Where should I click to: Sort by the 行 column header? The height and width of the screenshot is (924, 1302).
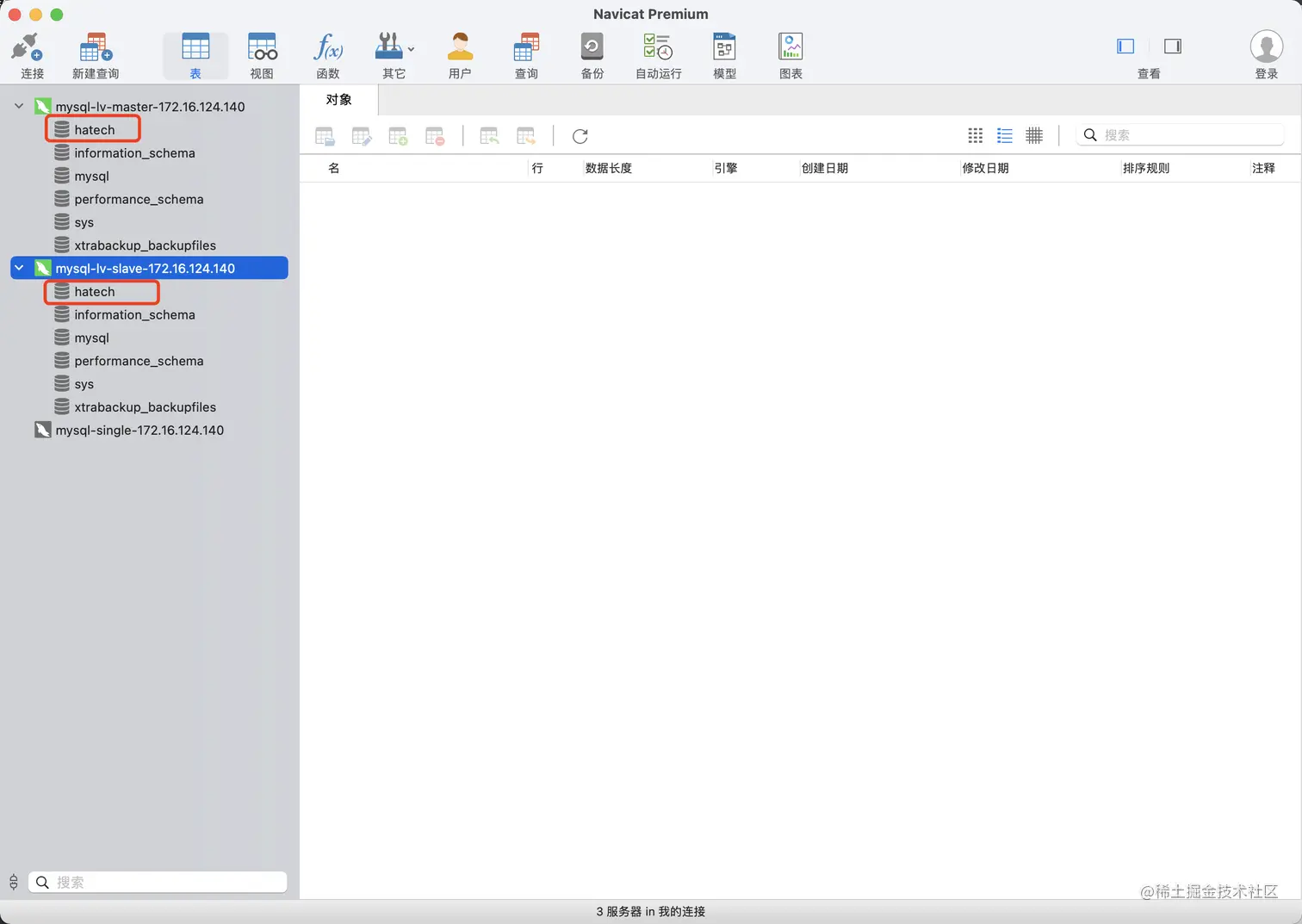coord(537,168)
